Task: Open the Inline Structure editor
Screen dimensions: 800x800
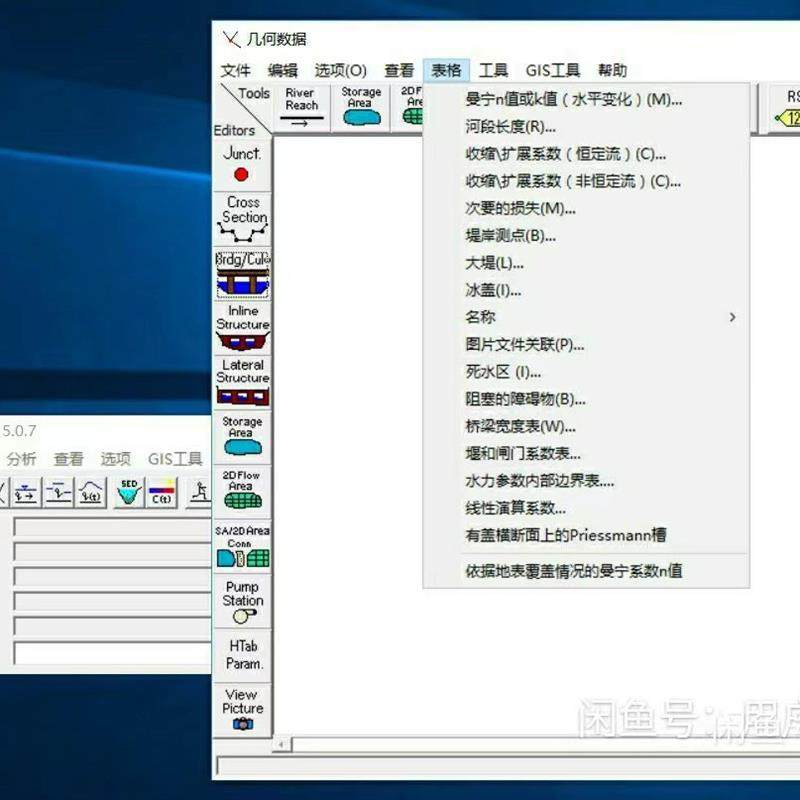Action: coord(242,328)
